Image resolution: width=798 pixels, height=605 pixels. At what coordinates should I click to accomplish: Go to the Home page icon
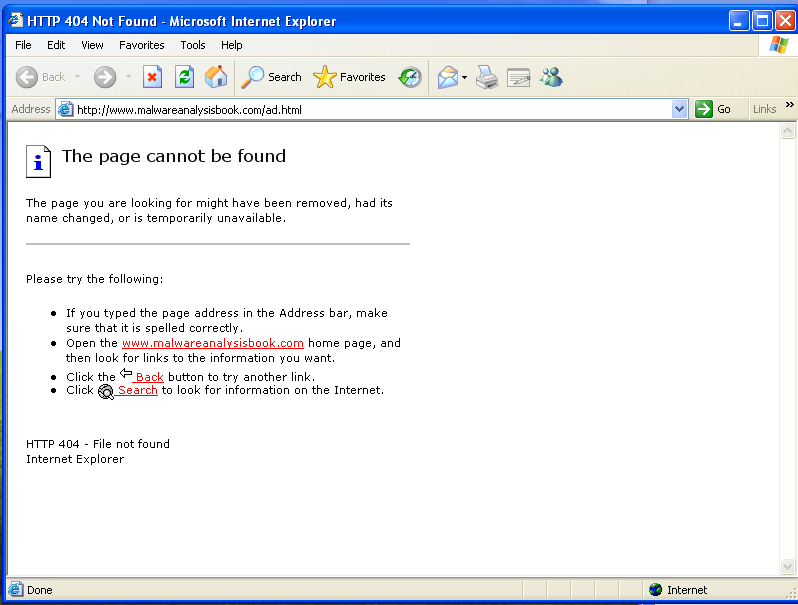[216, 77]
